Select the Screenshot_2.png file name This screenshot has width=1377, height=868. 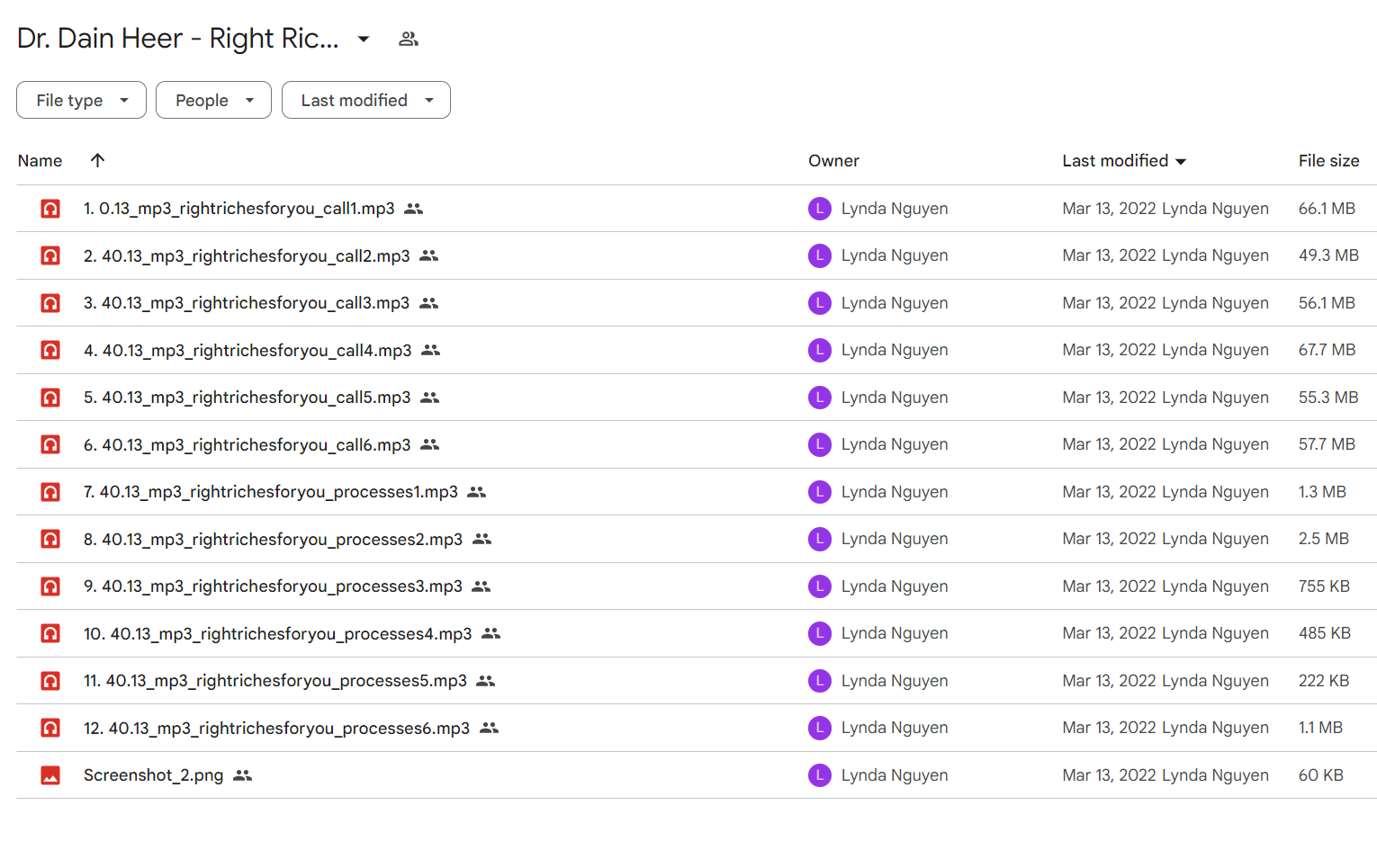tap(154, 775)
